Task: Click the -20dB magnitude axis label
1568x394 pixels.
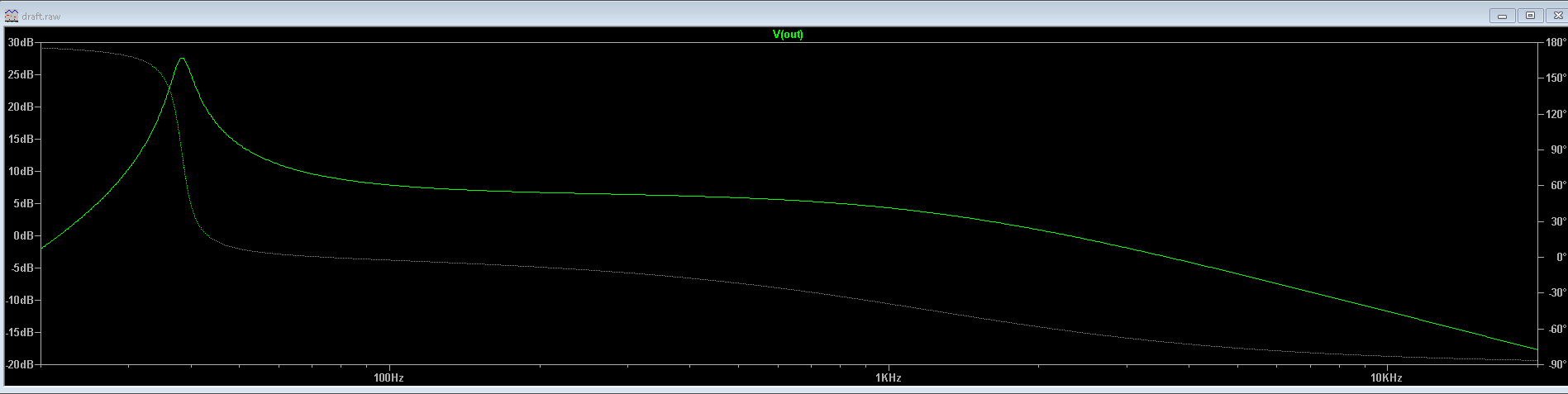Action: (x=20, y=364)
